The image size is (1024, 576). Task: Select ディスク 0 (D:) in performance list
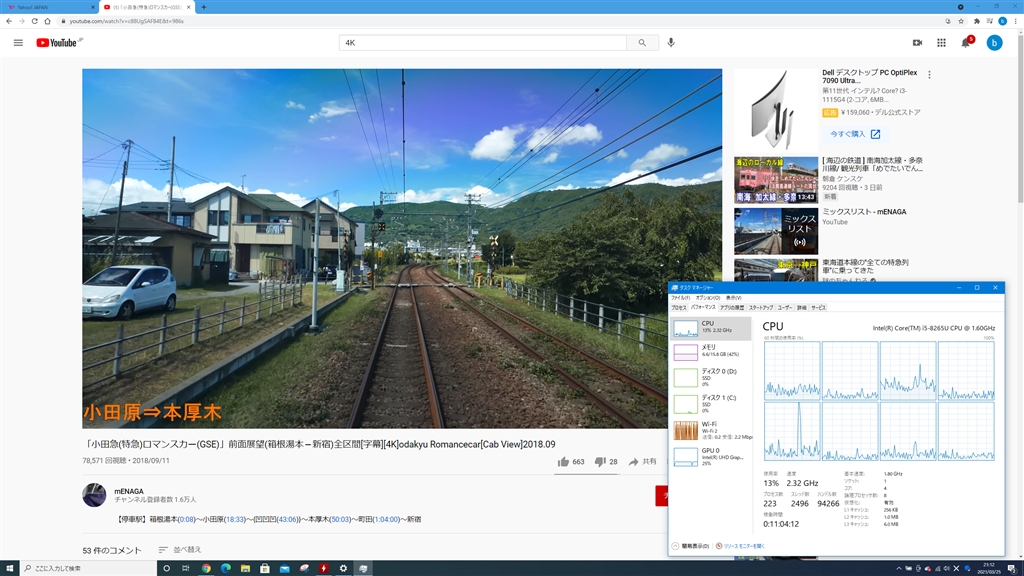(711, 377)
